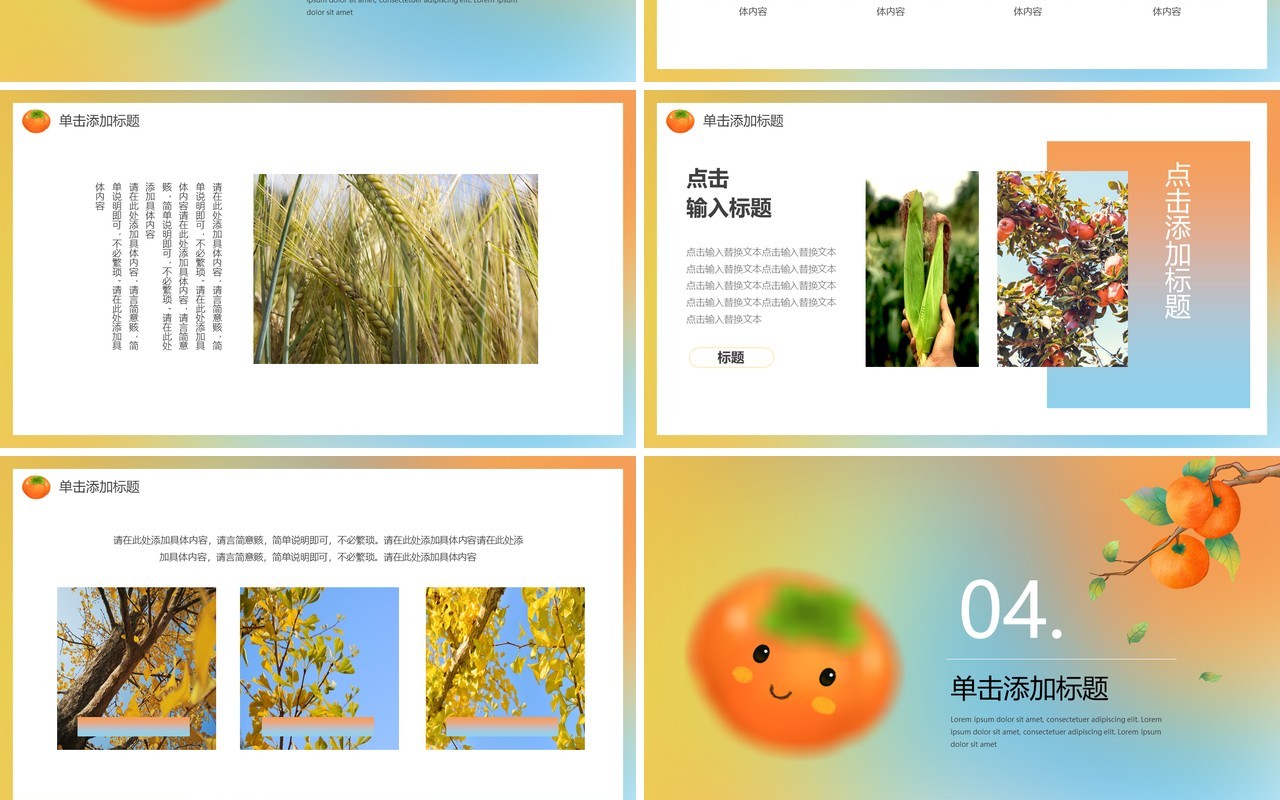This screenshot has height=800, width=1280.
Task: Click the gradient bar on the middle ginkgo photo
Action: [318, 727]
